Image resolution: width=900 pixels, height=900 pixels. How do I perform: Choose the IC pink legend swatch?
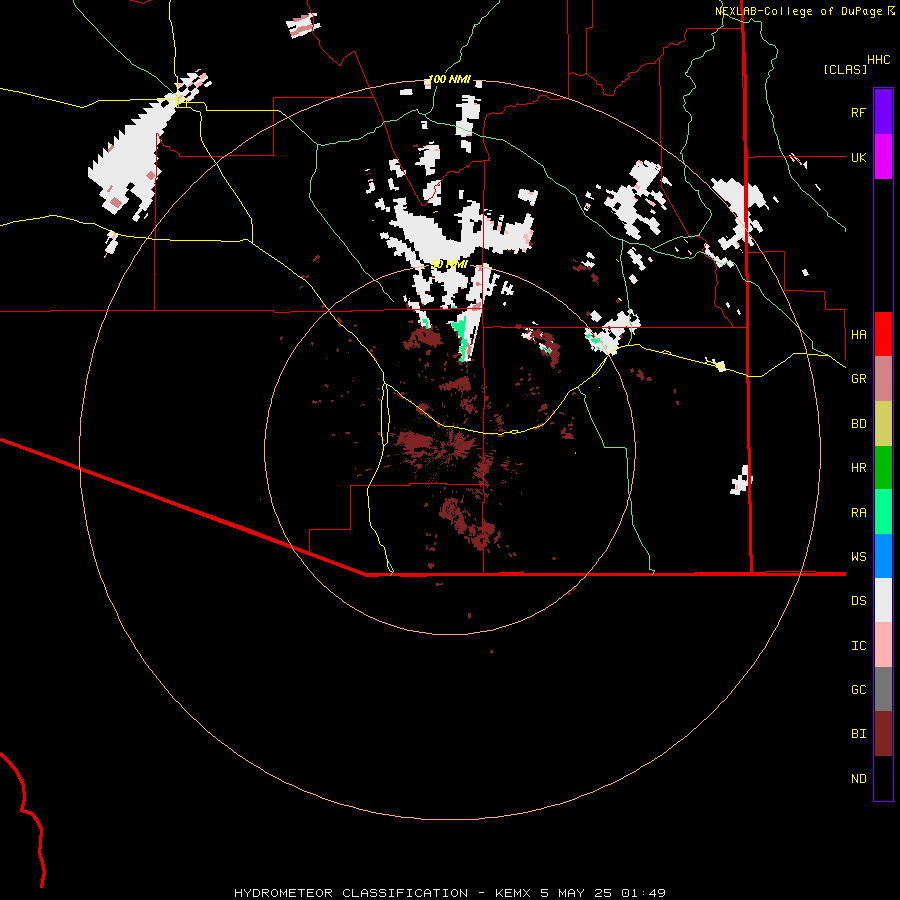[883, 645]
